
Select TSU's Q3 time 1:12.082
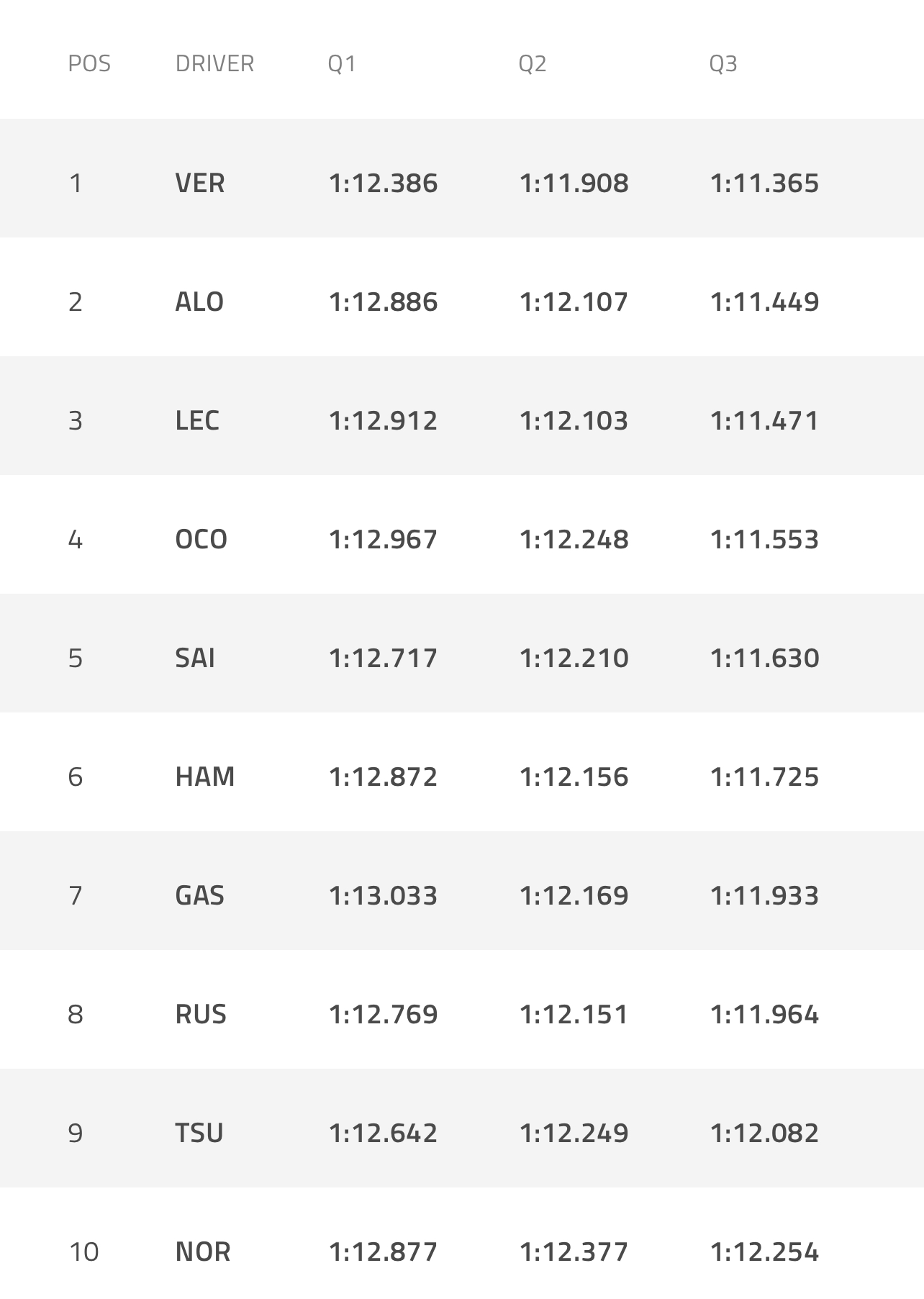[764, 1133]
